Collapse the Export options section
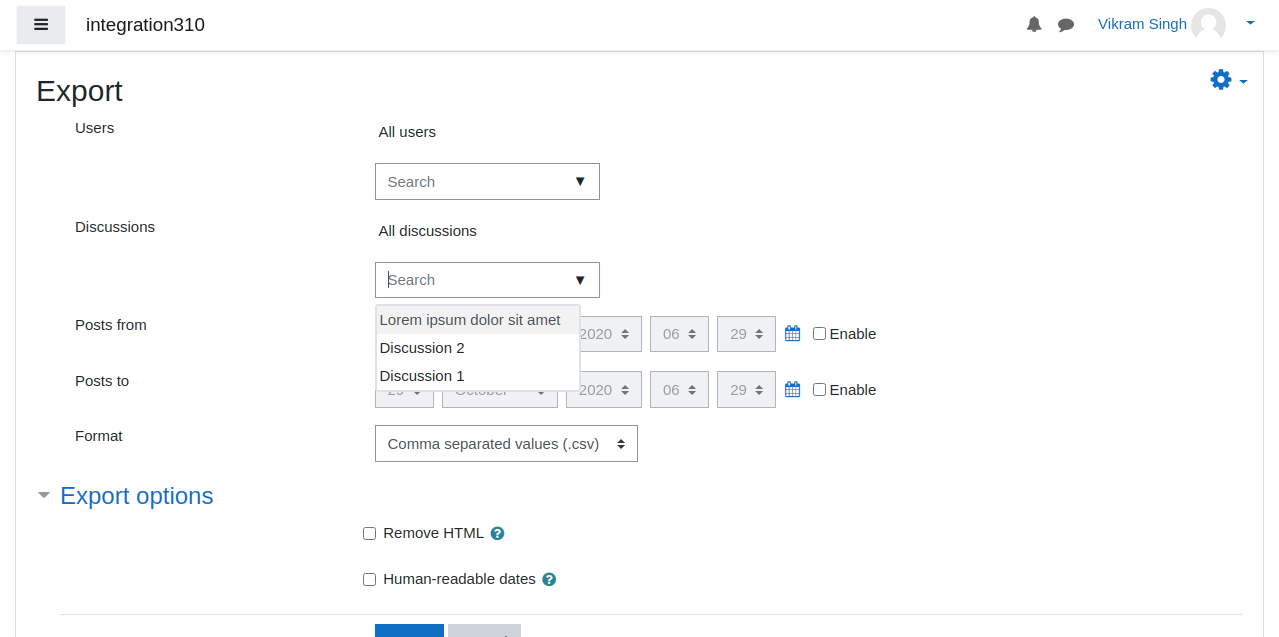 (x=44, y=496)
